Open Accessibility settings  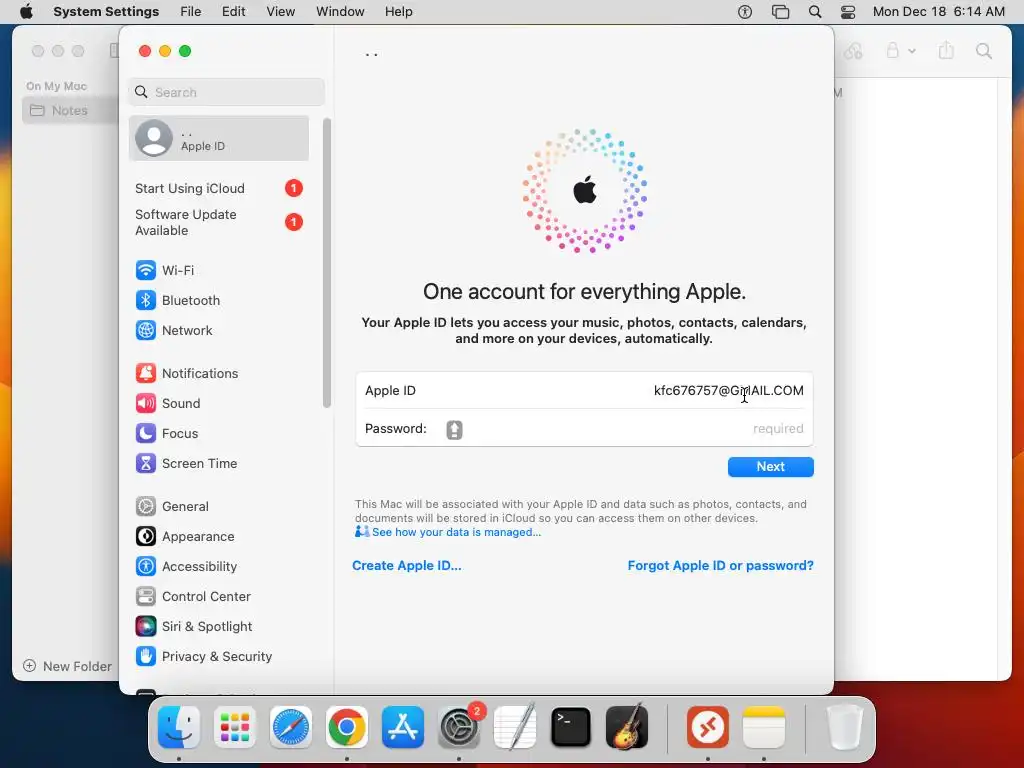(186, 567)
